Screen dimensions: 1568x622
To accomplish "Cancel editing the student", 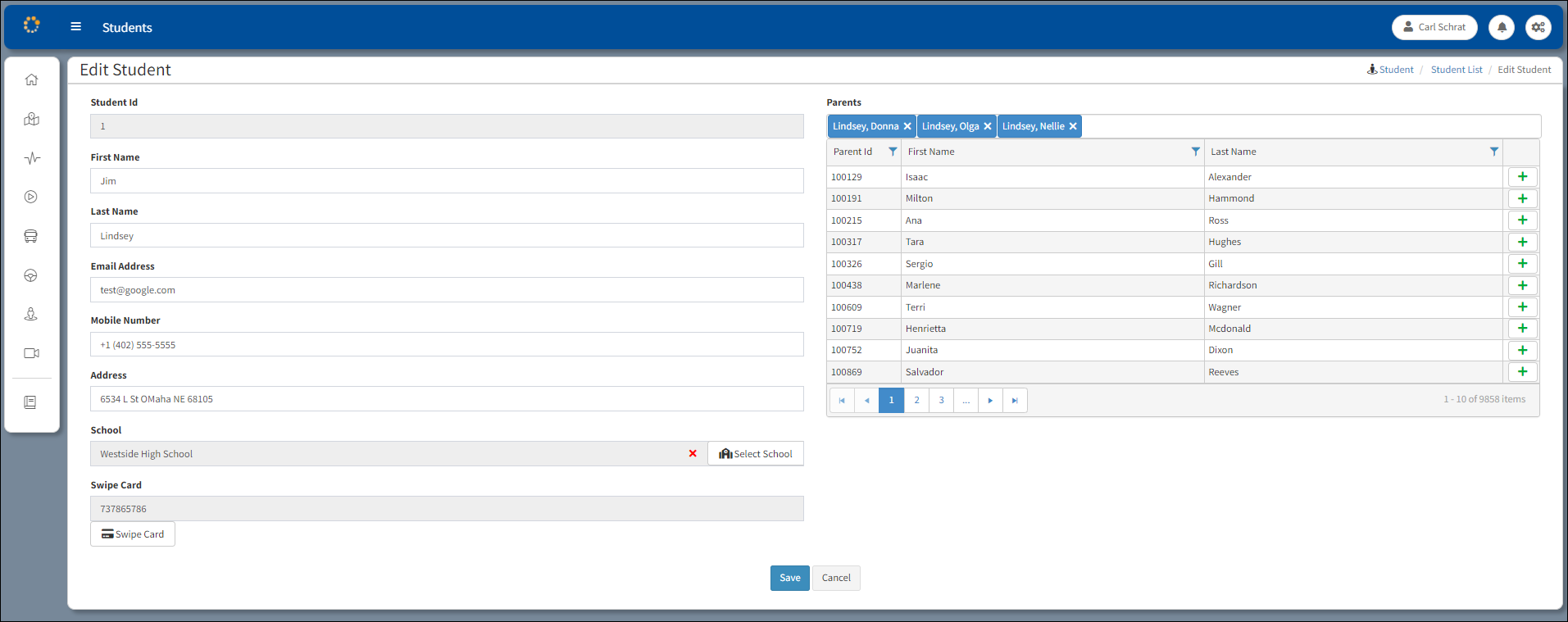I will 836,578.
